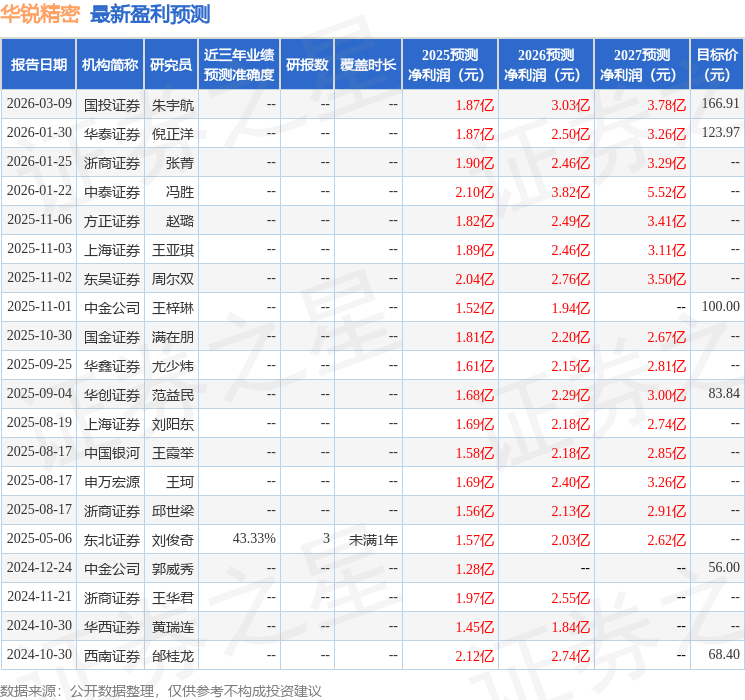
Task: Select the 机构简称 column header
Action: click(x=110, y=65)
